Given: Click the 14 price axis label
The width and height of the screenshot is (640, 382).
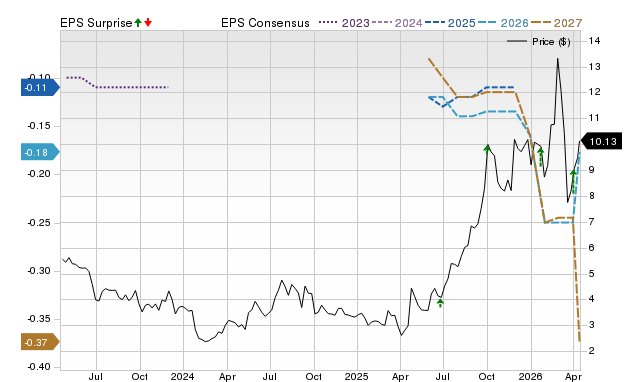Looking at the screenshot, I should click(595, 40).
